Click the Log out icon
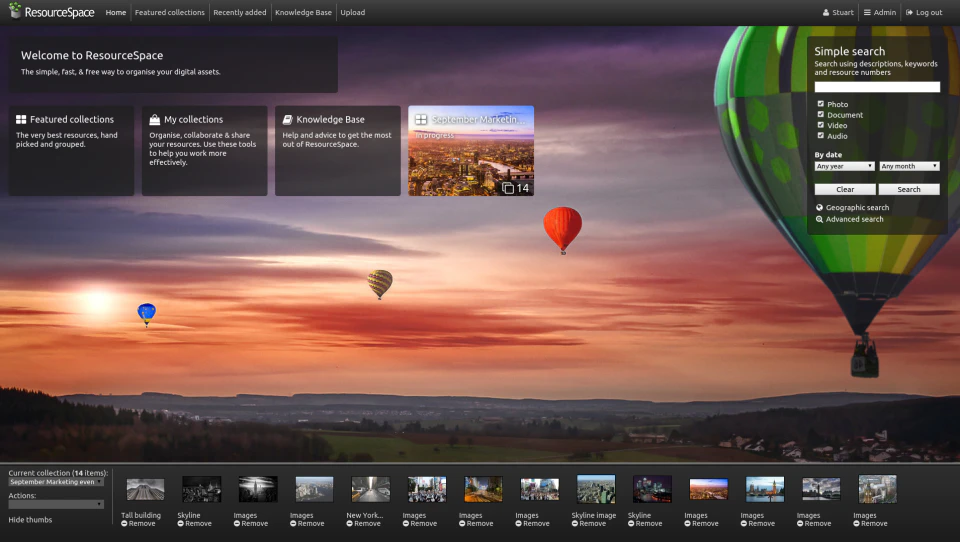This screenshot has height=542, width=960. click(909, 12)
